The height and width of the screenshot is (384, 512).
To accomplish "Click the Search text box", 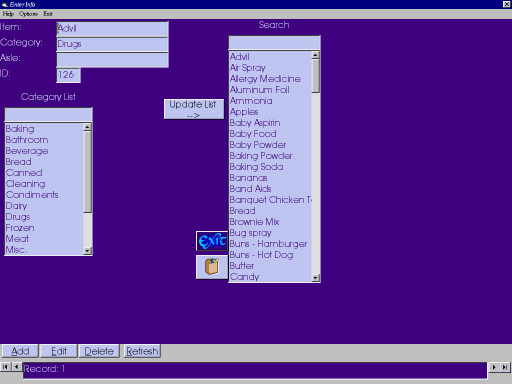I will (x=274, y=43).
